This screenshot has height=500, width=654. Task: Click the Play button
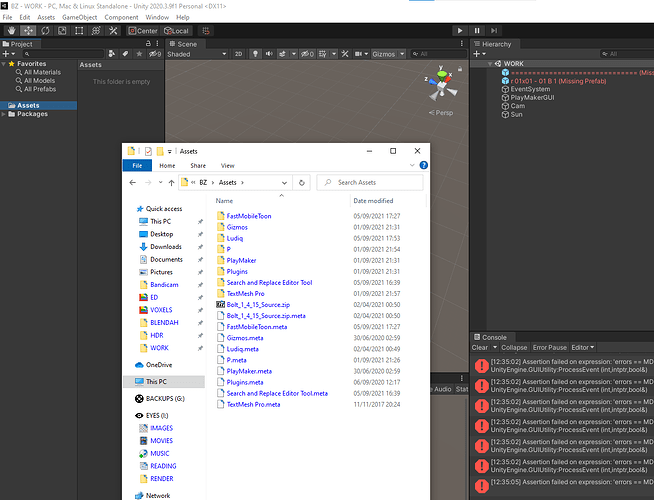click(460, 30)
